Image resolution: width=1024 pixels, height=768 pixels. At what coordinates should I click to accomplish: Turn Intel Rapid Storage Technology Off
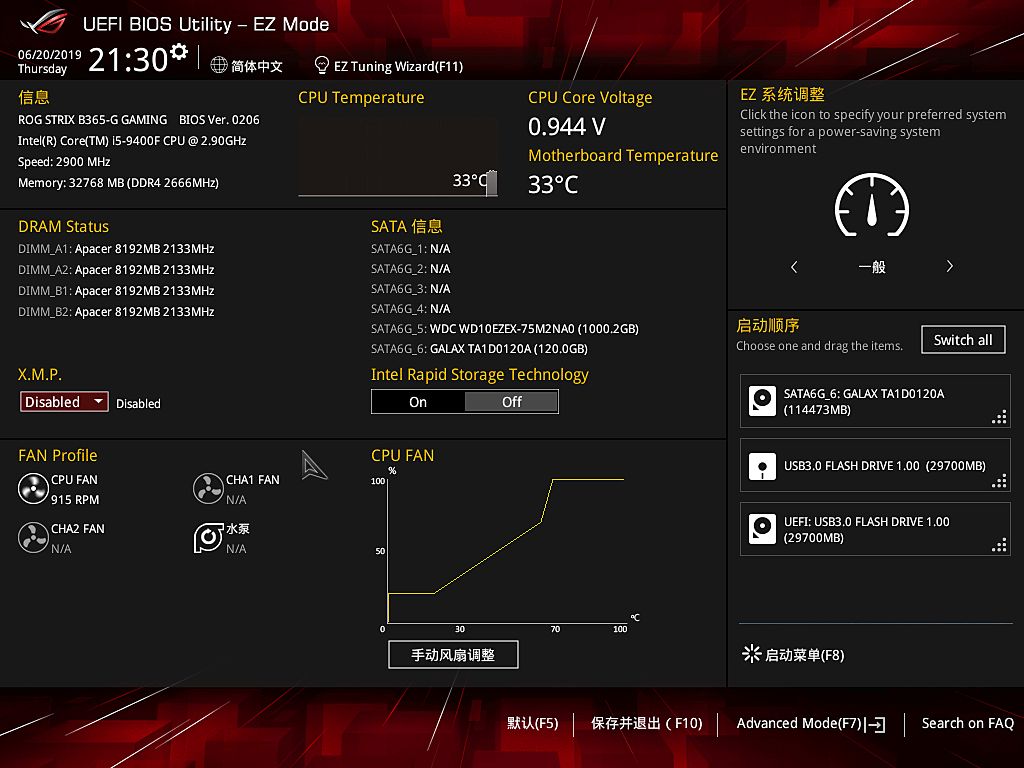pyautogui.click(x=511, y=402)
